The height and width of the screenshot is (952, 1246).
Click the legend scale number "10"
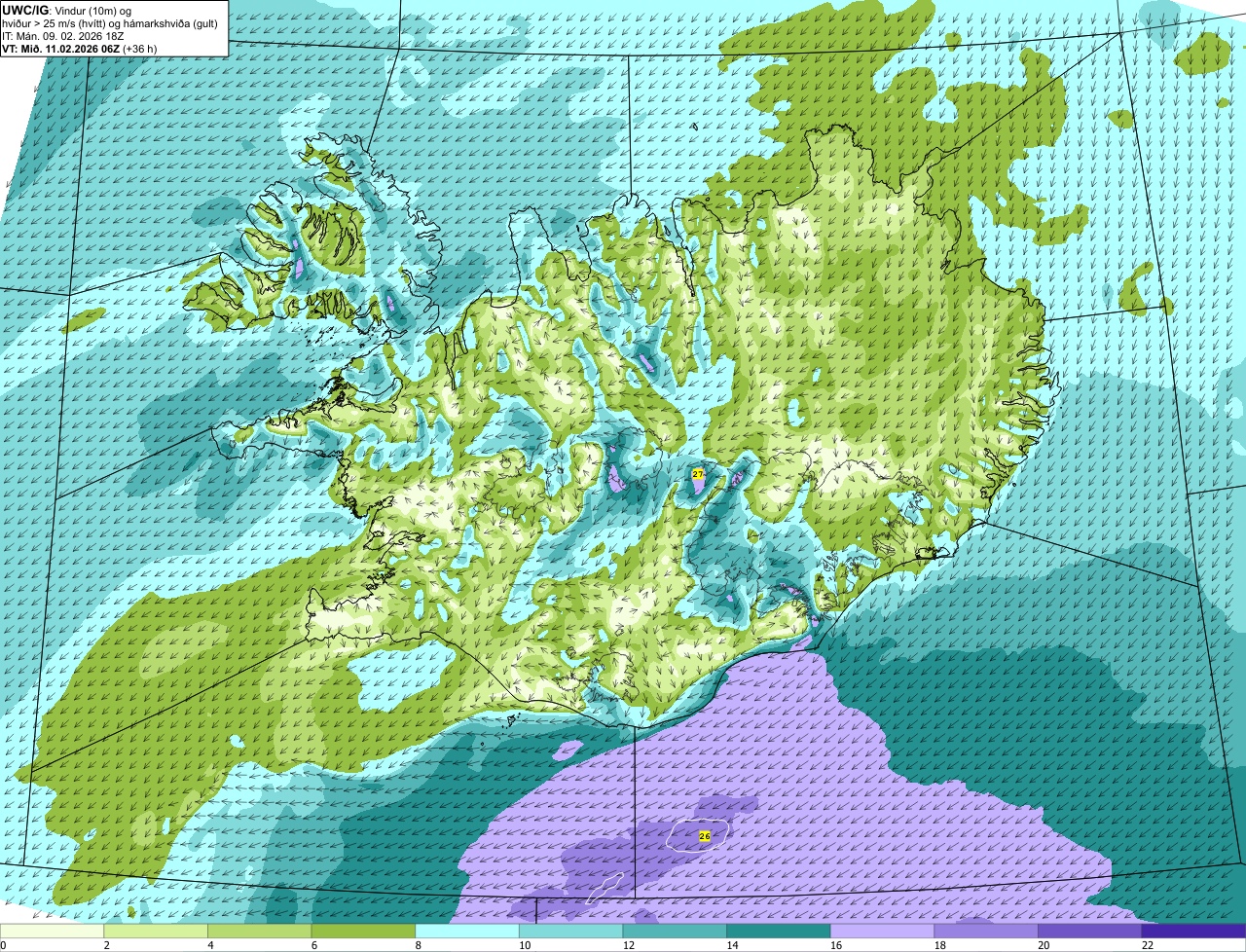coord(525,945)
